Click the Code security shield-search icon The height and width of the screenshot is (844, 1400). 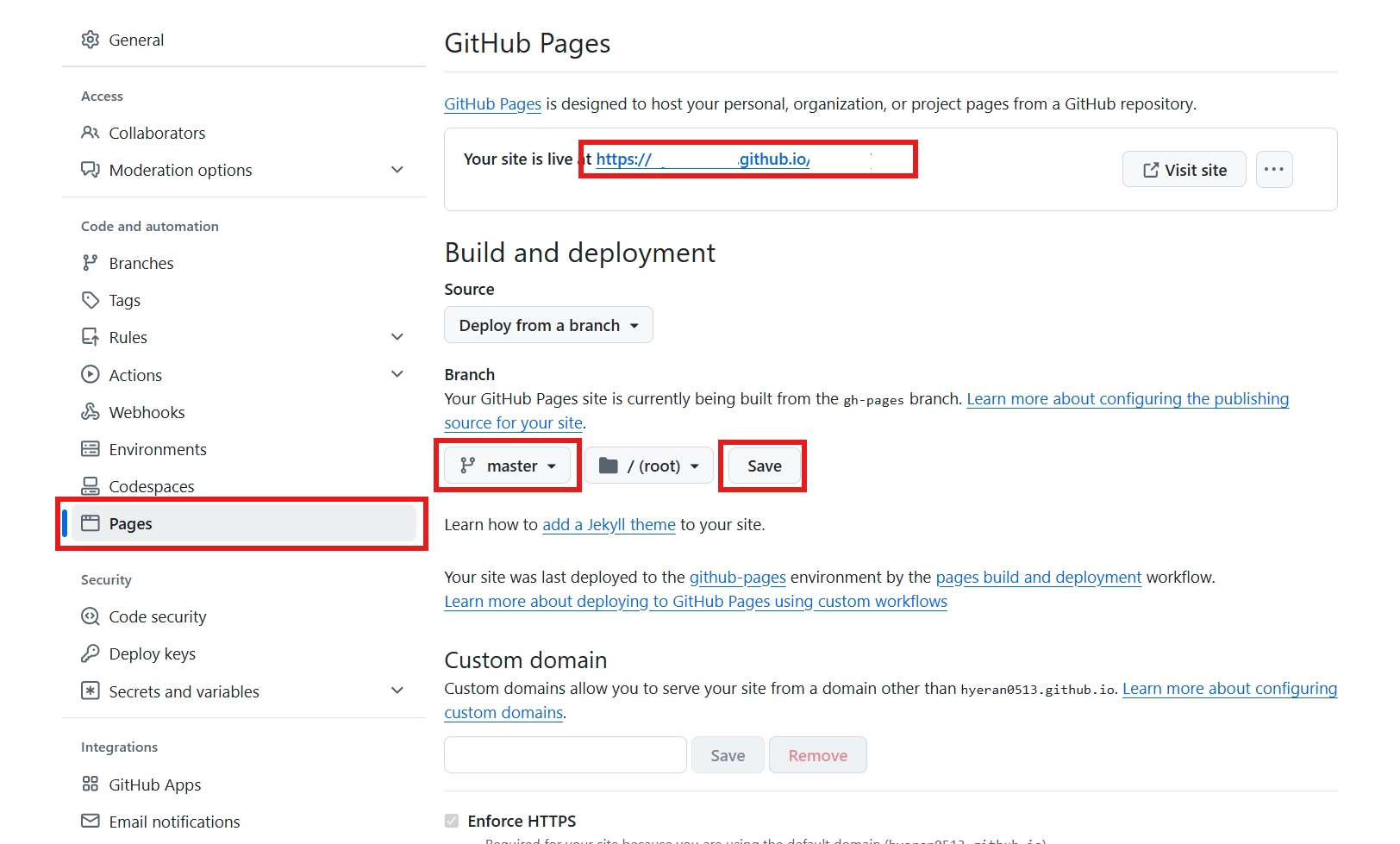click(91, 616)
